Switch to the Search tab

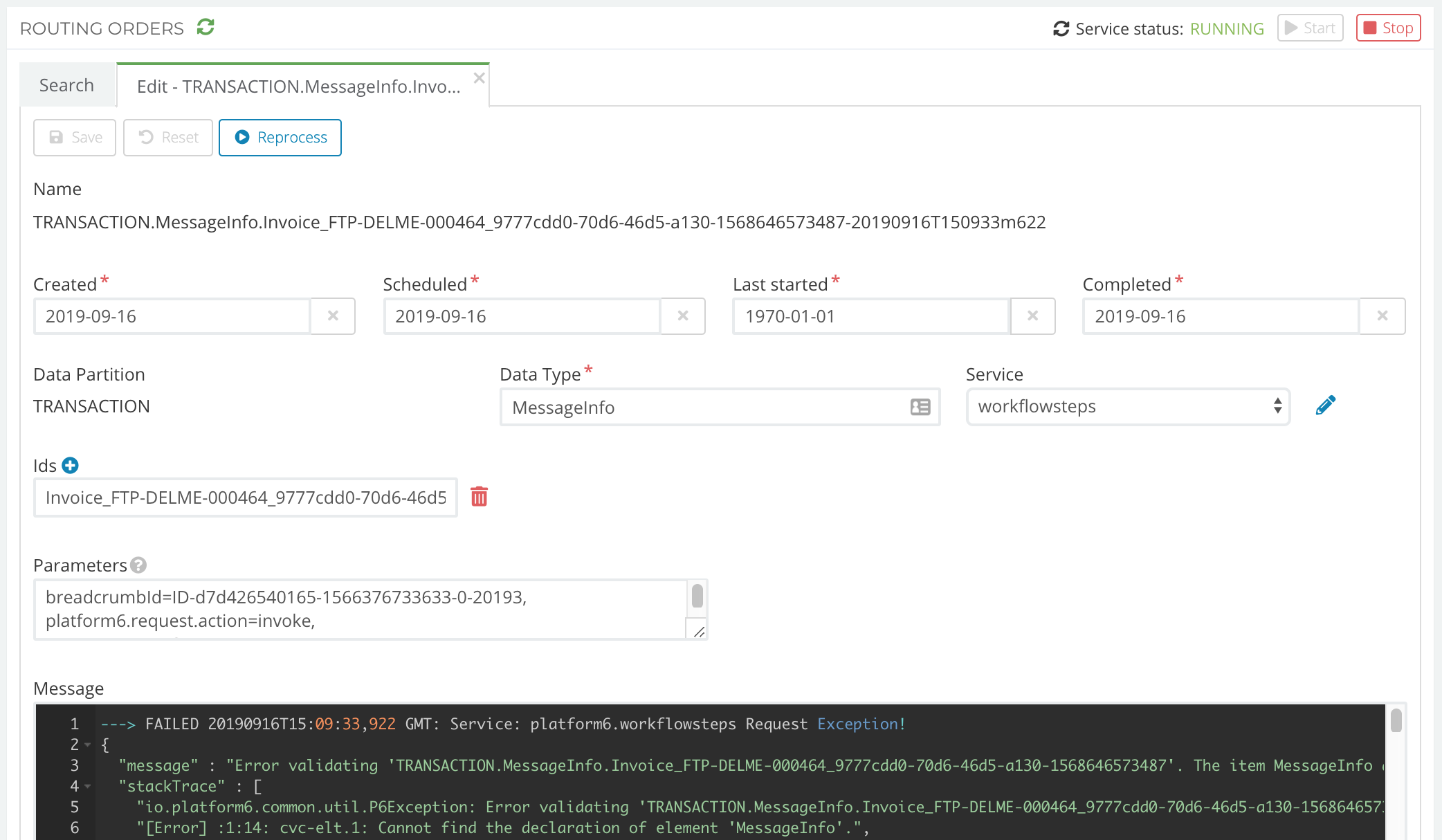66,84
